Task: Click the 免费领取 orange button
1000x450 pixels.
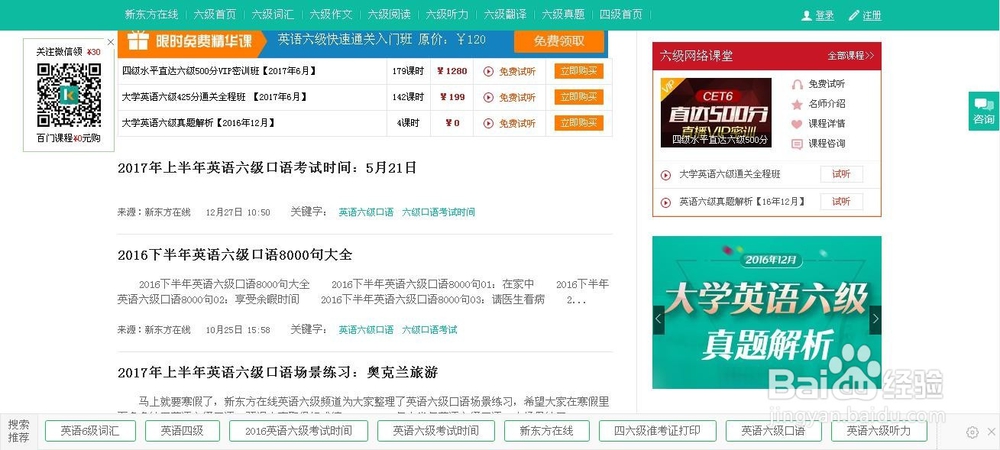Action: click(559, 41)
